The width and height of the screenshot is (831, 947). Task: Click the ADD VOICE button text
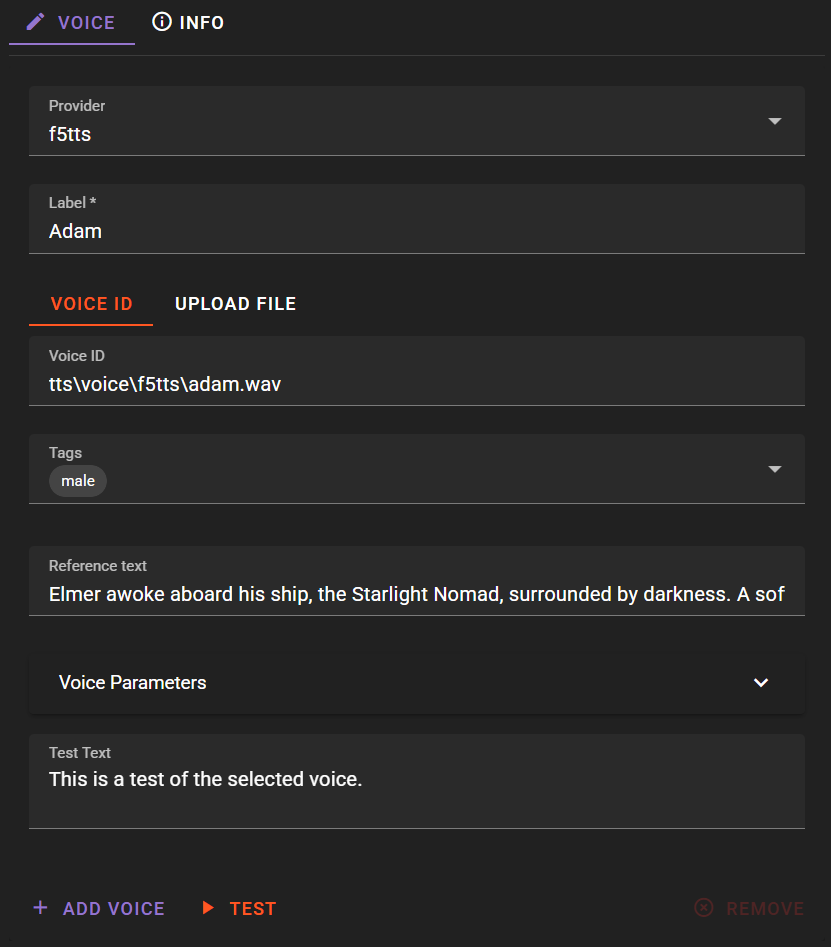[x=114, y=908]
